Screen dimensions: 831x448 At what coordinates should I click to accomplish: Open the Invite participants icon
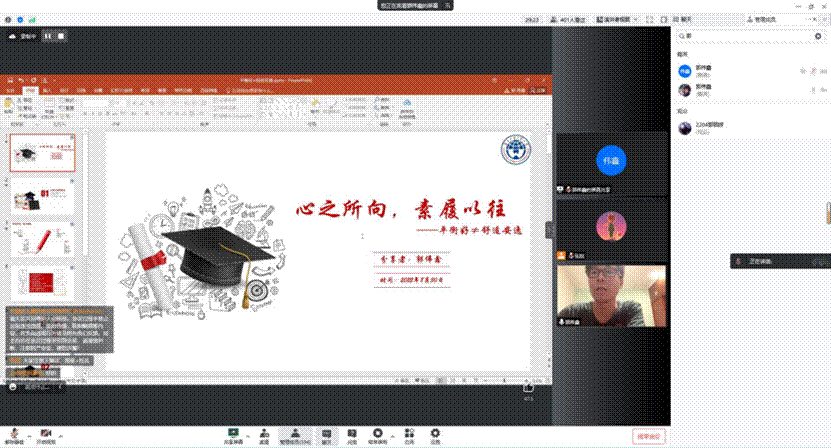pyautogui.click(x=265, y=433)
